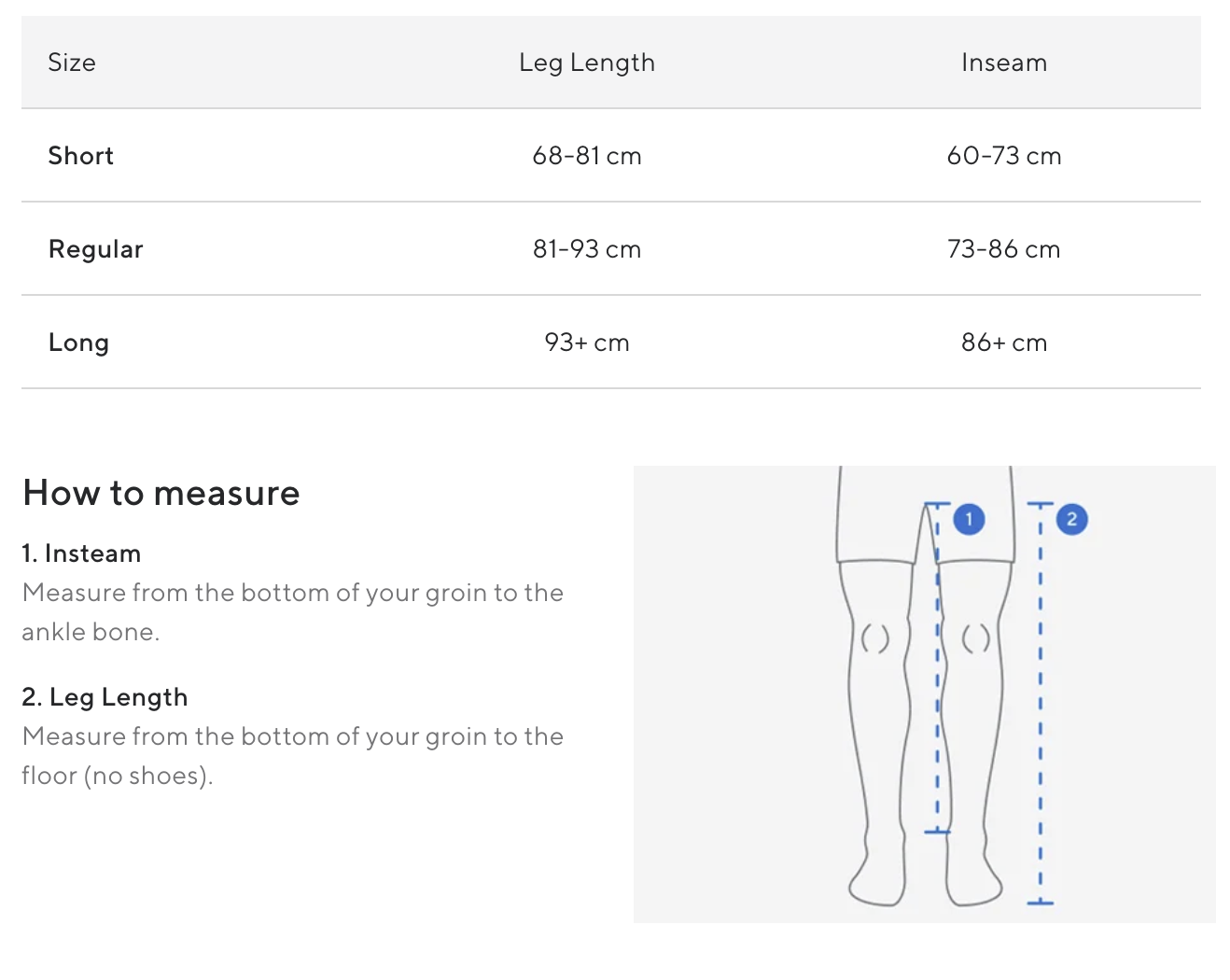Image resolution: width=1230 pixels, height=980 pixels.
Task: Click the Long size row label
Action: pos(78,343)
